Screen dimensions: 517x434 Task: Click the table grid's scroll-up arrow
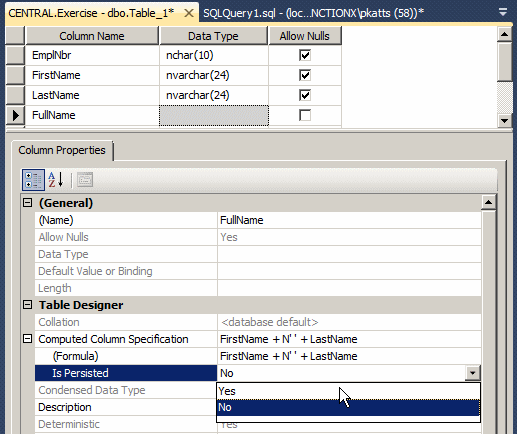pyautogui.click(x=504, y=34)
